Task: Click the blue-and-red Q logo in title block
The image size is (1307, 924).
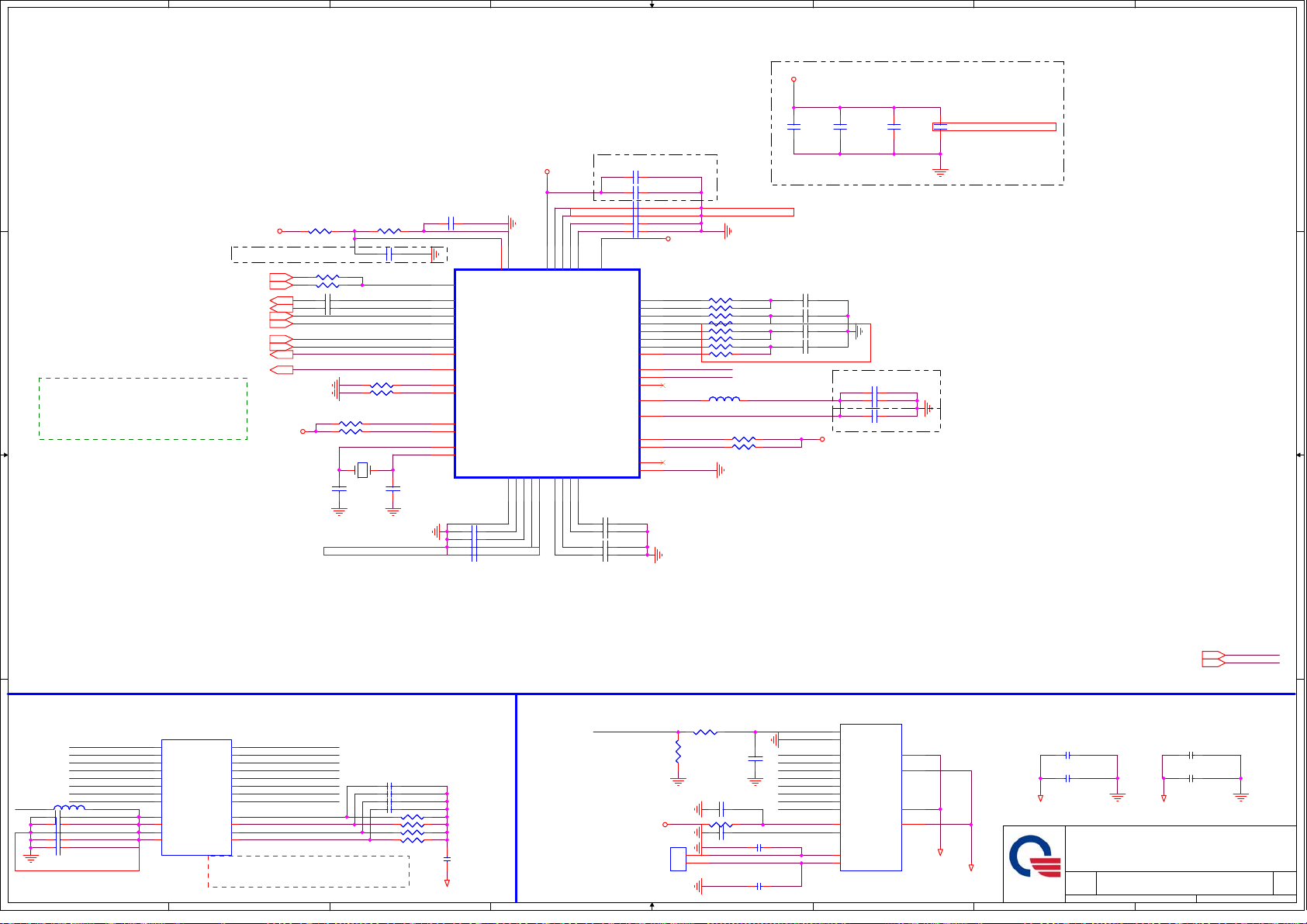Action: pyautogui.click(x=1035, y=857)
